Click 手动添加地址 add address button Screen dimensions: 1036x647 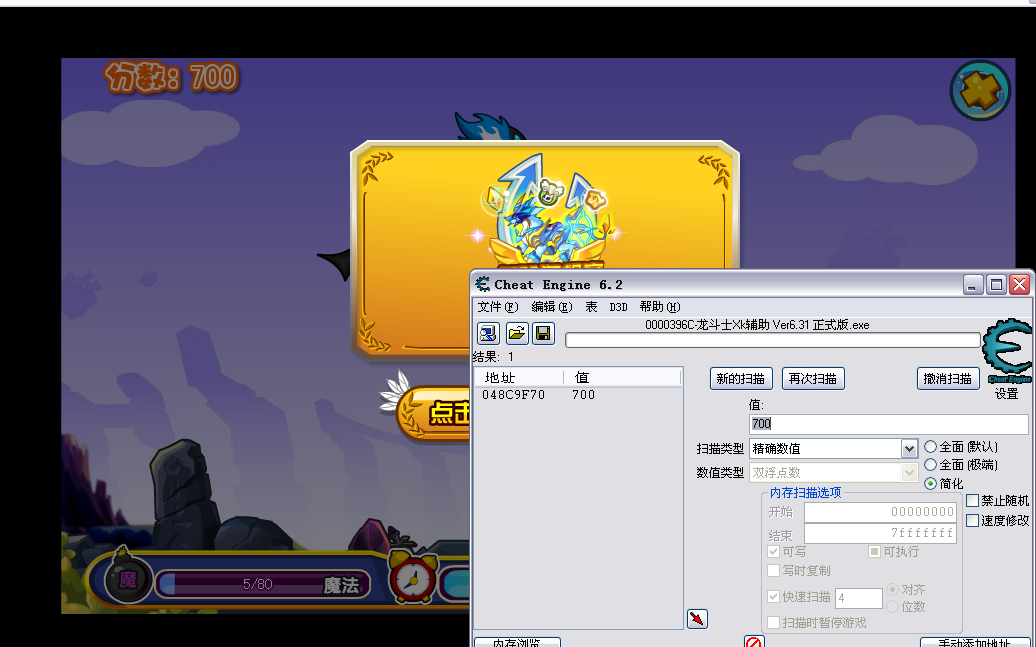[975, 642]
